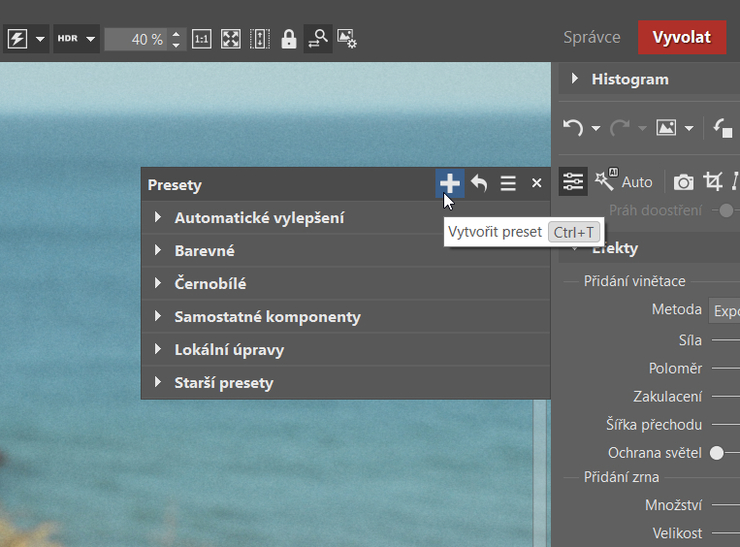This screenshot has width=740, height=547.
Task: Click the undo arrow in Presety panel header
Action: [480, 184]
